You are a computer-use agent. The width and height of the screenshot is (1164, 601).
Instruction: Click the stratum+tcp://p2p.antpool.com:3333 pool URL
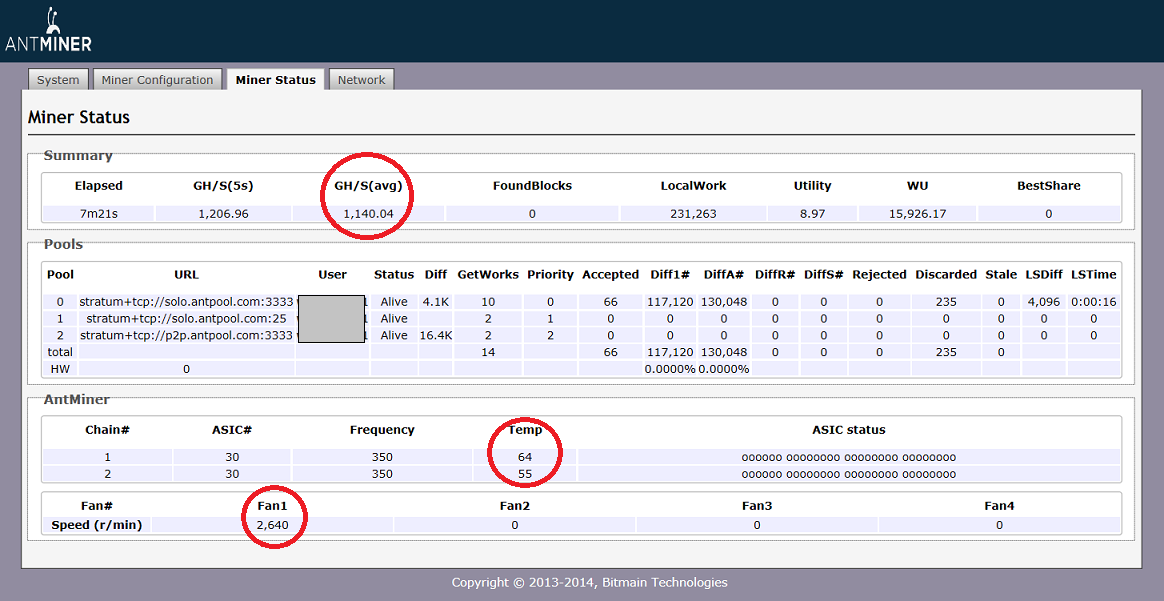[x=186, y=335]
